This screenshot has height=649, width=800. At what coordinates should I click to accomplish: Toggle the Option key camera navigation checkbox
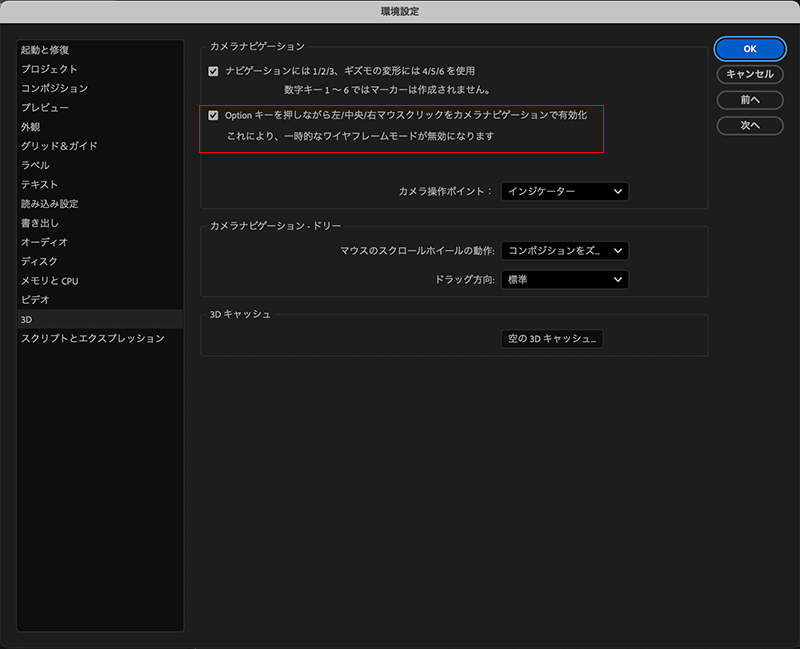click(x=213, y=116)
